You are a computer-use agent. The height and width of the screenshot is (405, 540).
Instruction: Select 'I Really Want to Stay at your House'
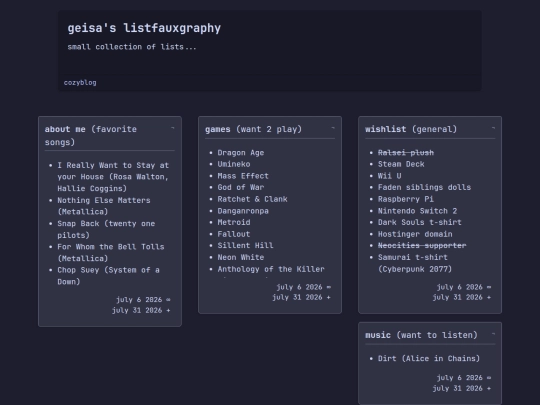[x=113, y=177]
